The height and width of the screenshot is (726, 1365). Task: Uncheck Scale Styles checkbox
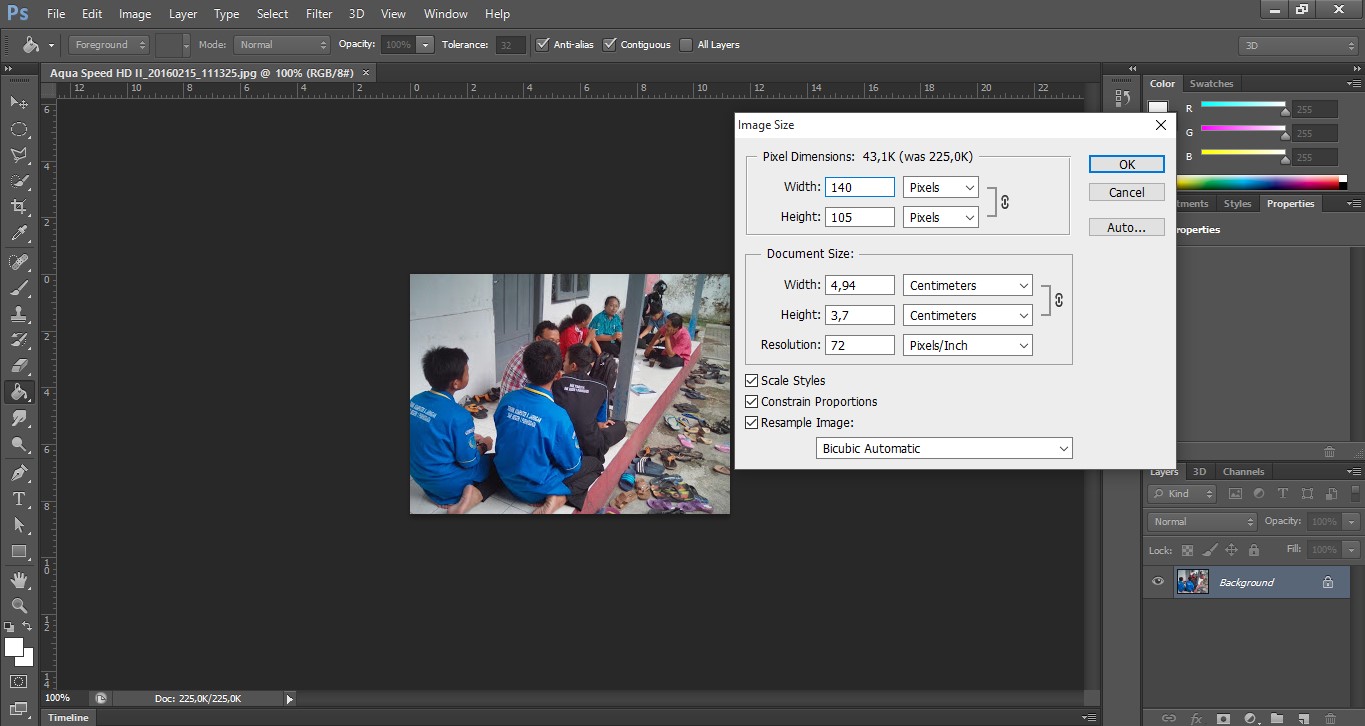tap(752, 381)
